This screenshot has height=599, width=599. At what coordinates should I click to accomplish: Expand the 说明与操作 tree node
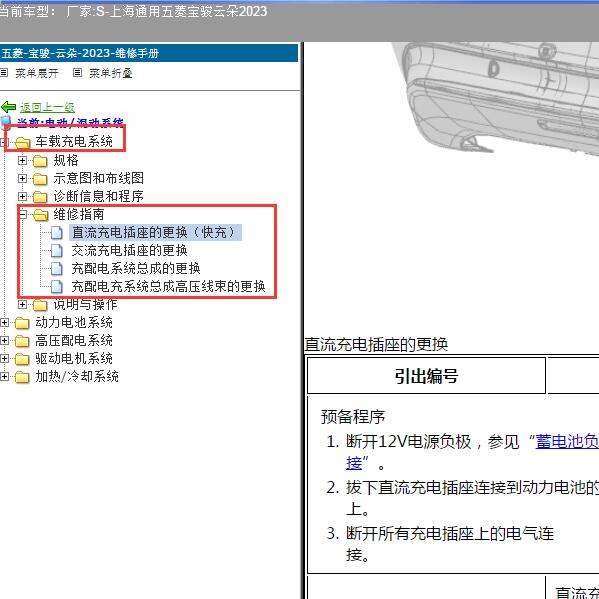[23, 304]
